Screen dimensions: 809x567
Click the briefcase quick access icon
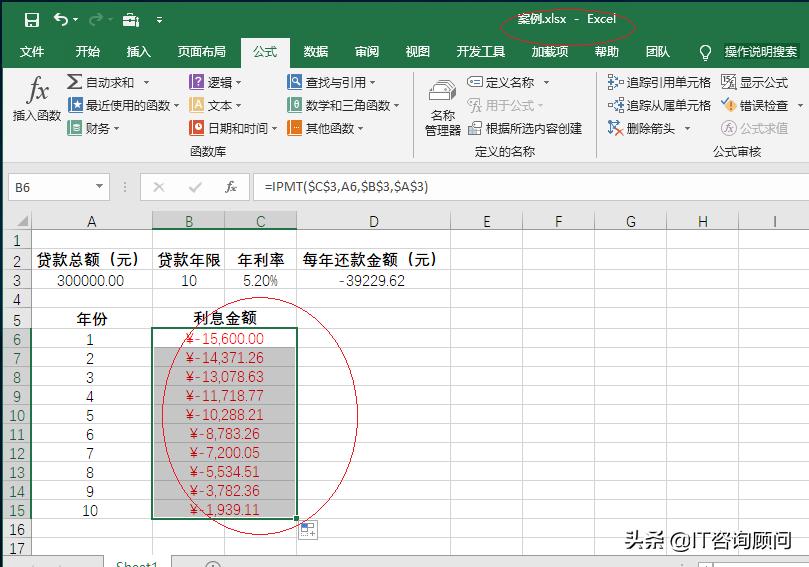point(131,20)
